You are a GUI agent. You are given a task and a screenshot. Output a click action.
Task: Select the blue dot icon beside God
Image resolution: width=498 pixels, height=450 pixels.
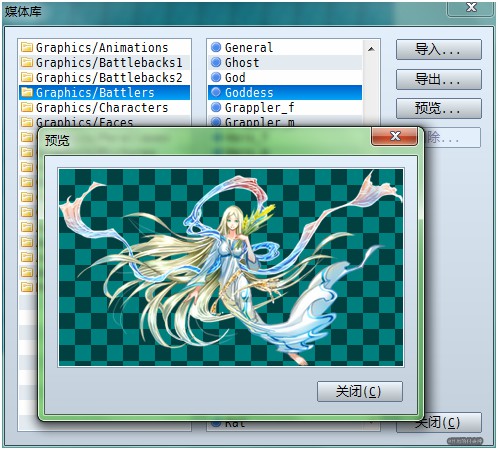216,77
